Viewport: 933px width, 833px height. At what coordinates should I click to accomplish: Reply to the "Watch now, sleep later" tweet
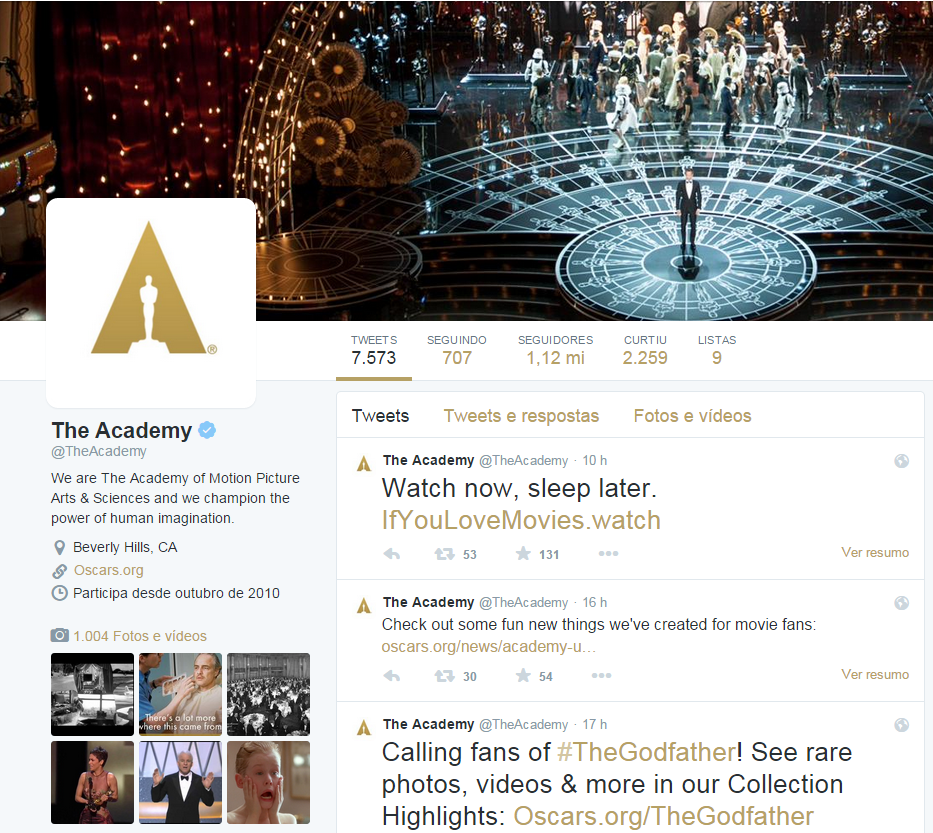[392, 554]
